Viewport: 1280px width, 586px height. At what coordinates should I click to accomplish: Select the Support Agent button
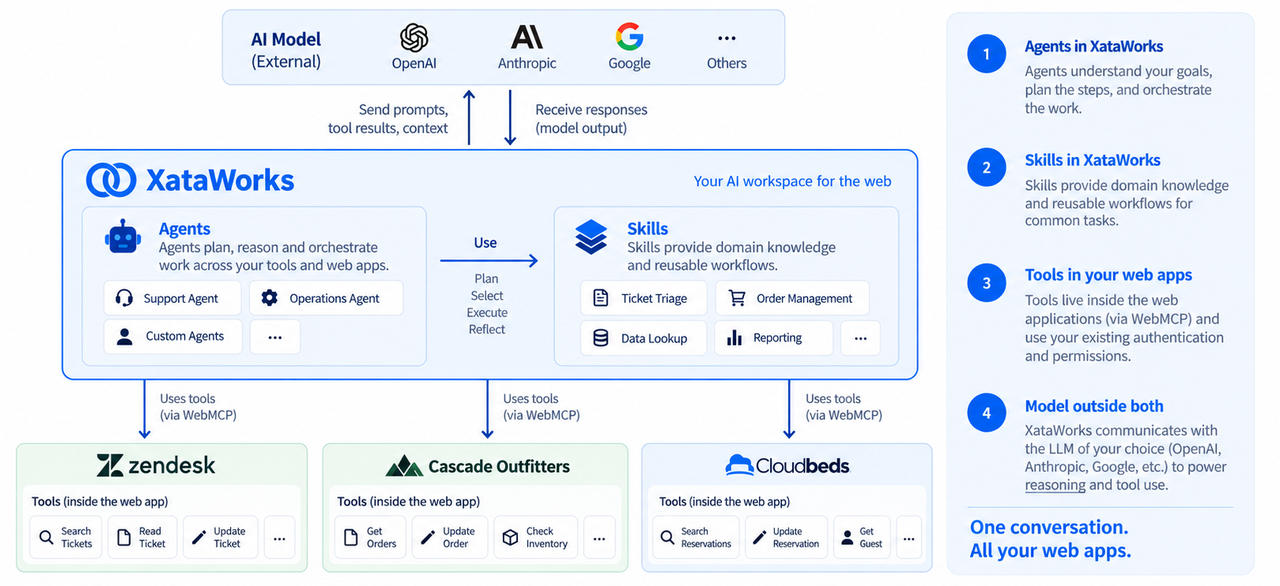pos(173,298)
